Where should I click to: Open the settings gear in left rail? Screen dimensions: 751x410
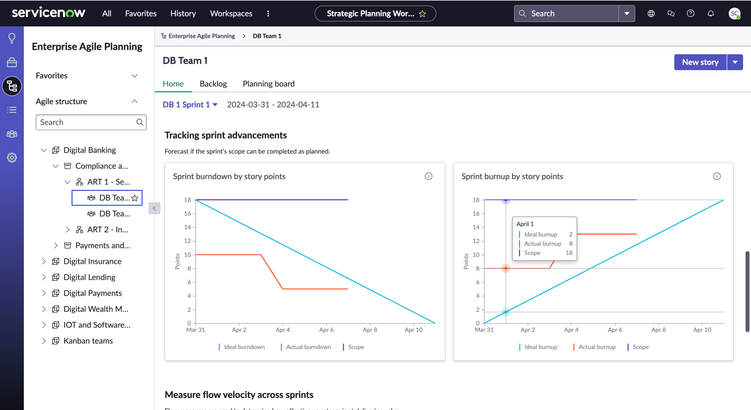click(12, 158)
